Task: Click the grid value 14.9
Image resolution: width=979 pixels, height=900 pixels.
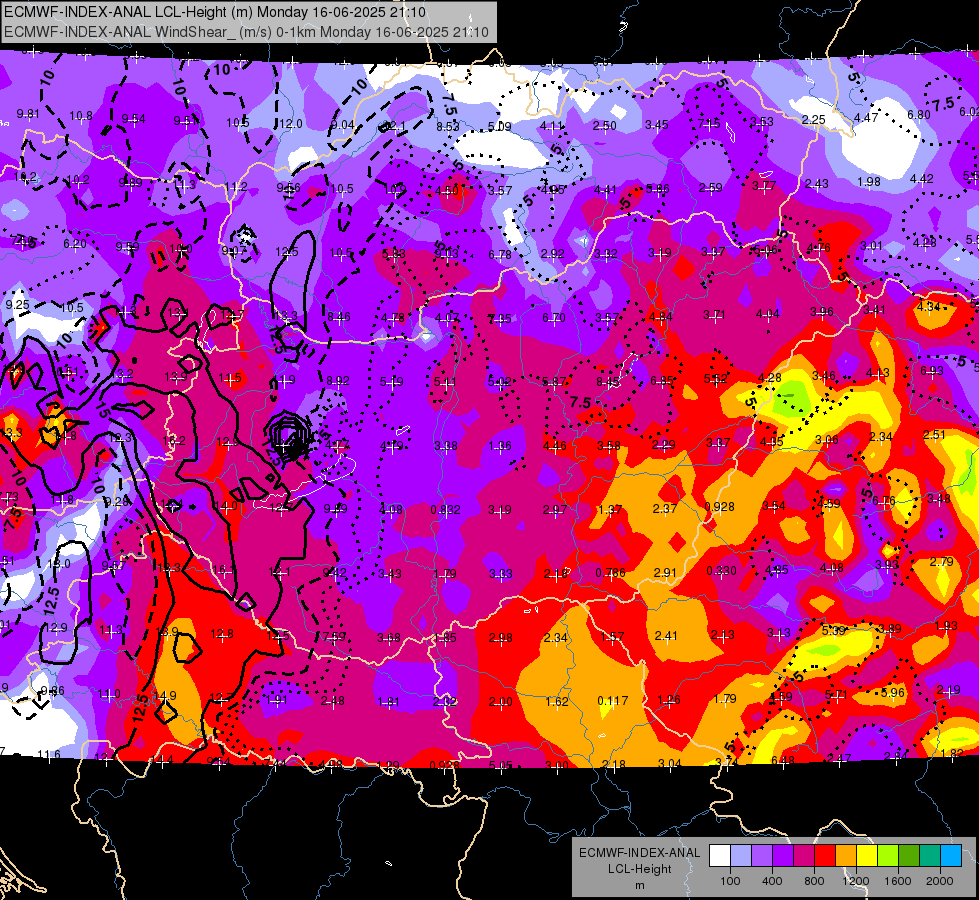Action: 165,695
